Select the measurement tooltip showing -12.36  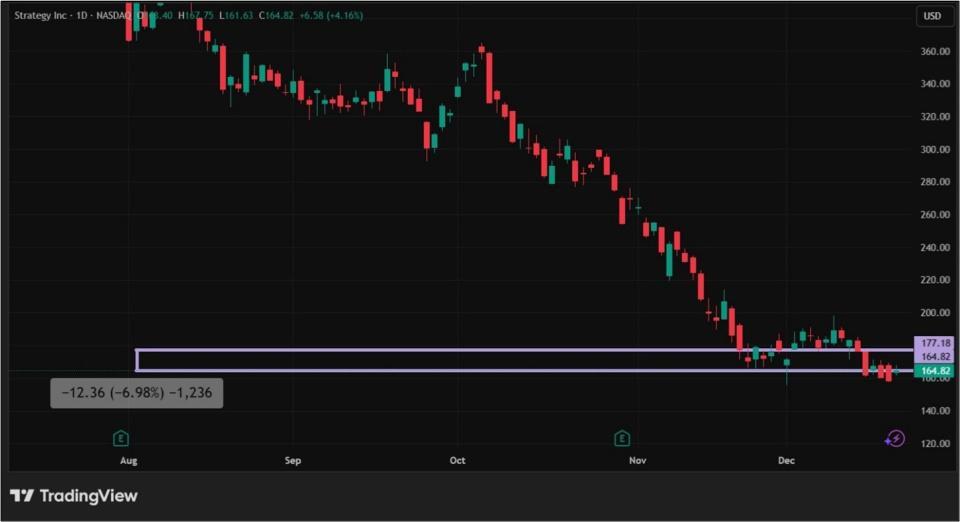tap(137, 393)
